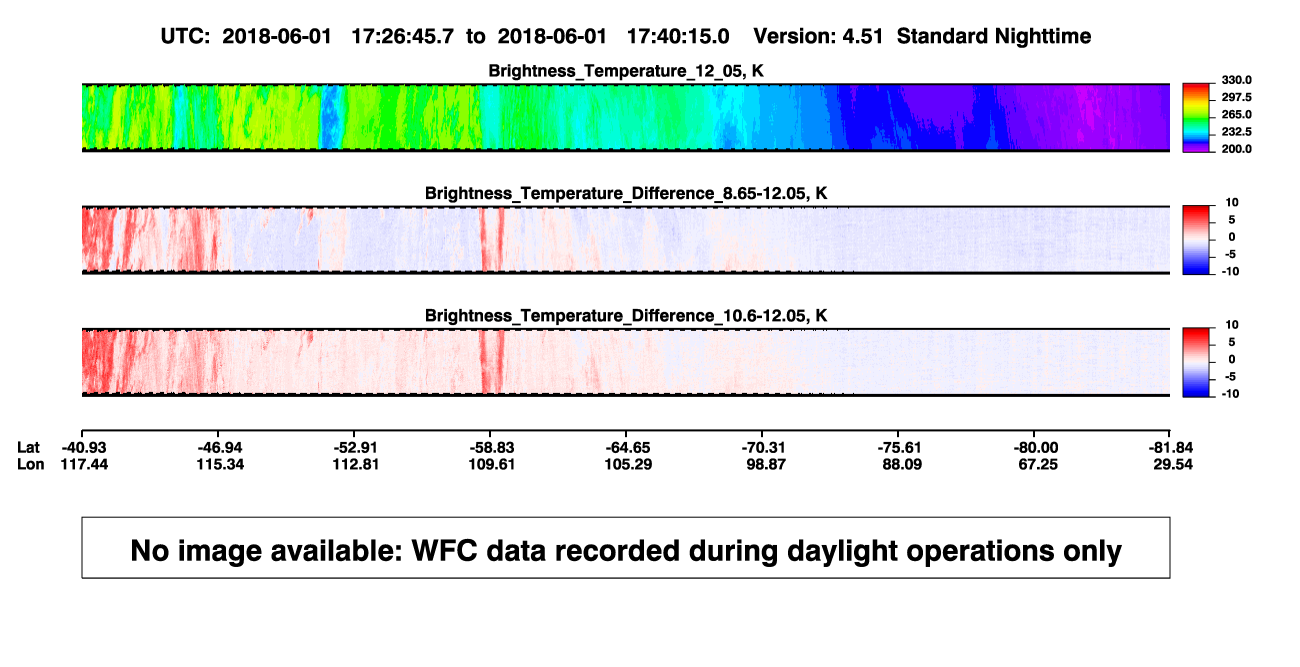Click the Lon axis label

coord(30,464)
